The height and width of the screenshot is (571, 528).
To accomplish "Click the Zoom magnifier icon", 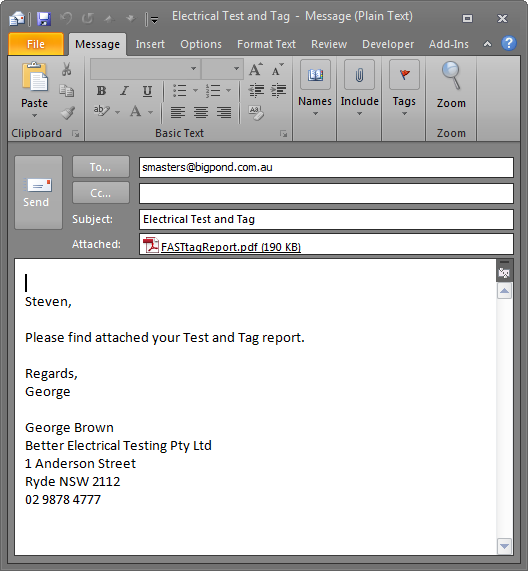I will (451, 76).
